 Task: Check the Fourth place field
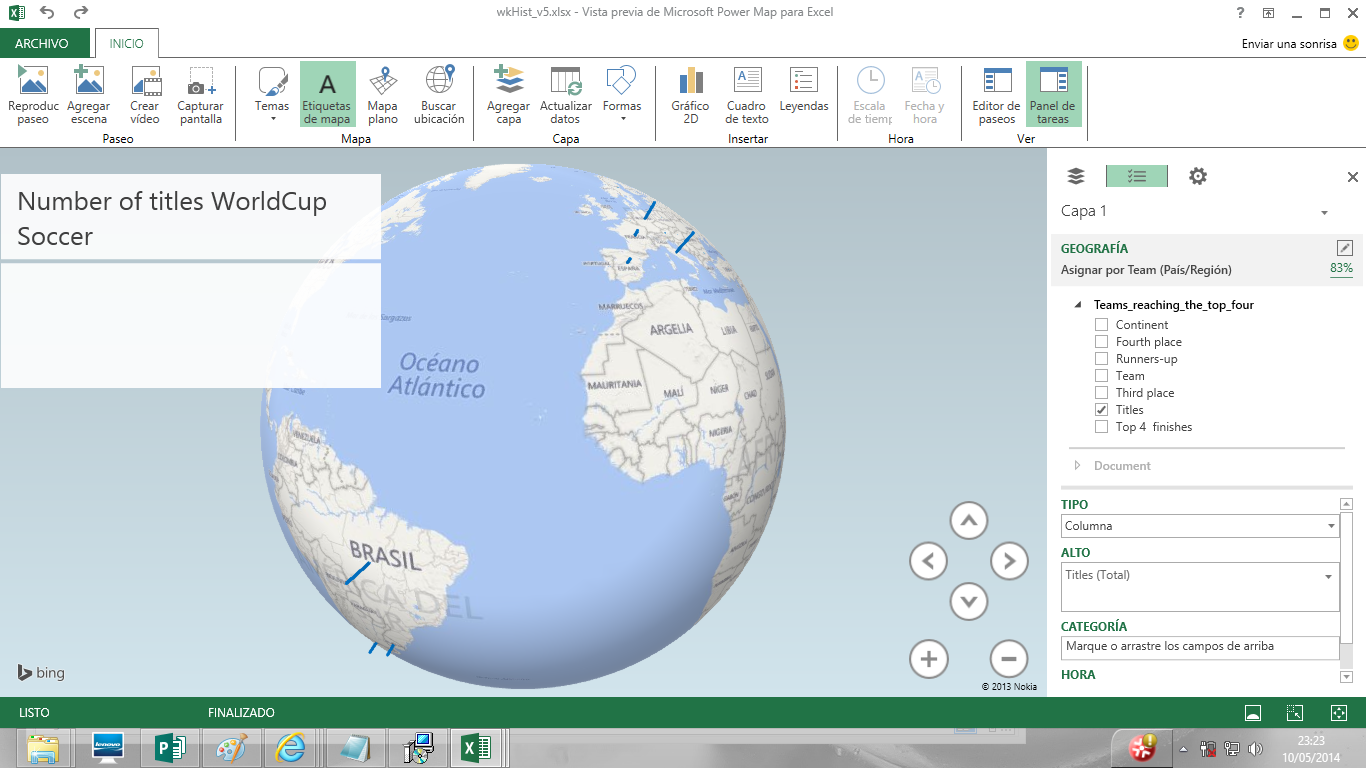click(1101, 341)
